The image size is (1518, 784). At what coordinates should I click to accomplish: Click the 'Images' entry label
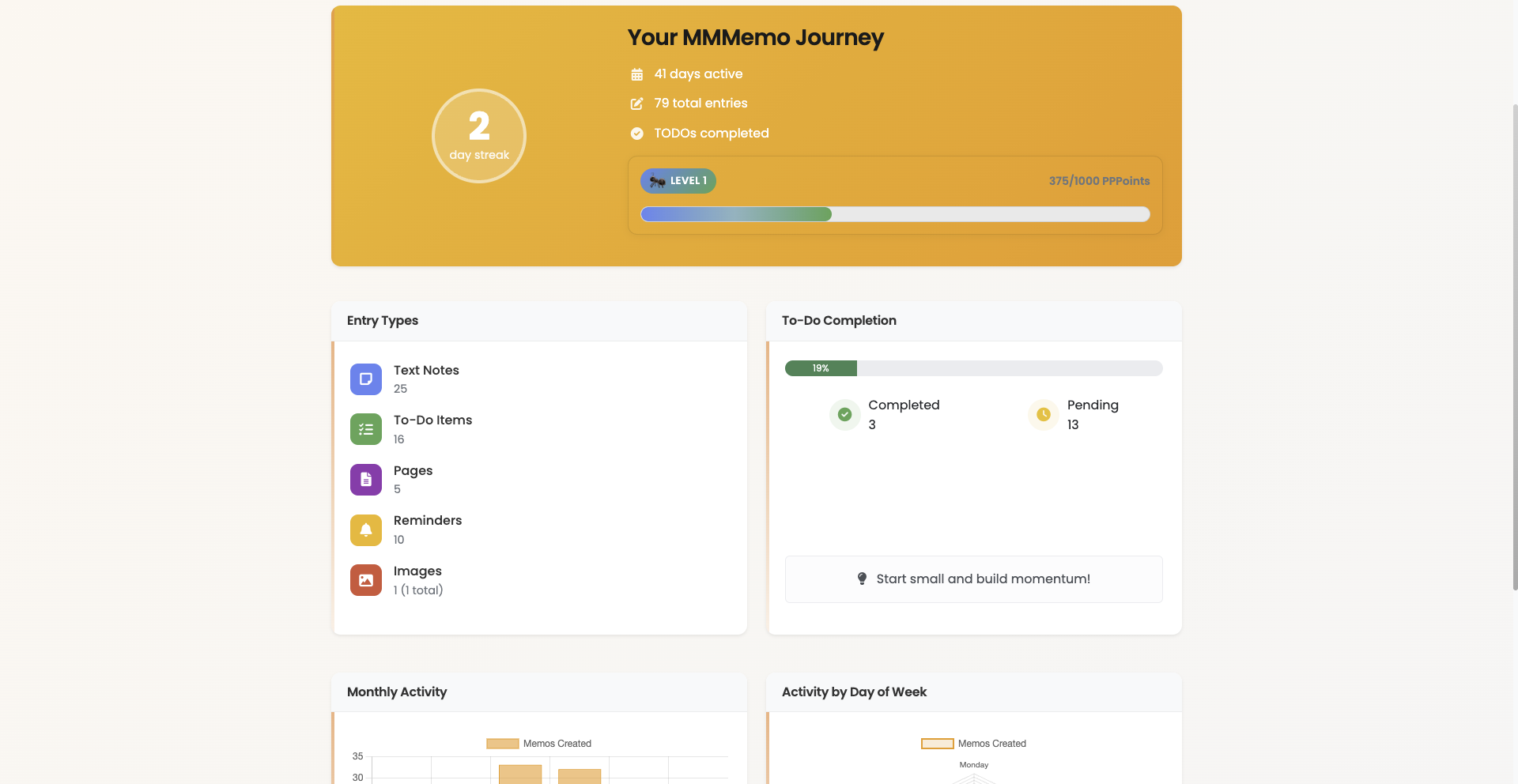417,571
